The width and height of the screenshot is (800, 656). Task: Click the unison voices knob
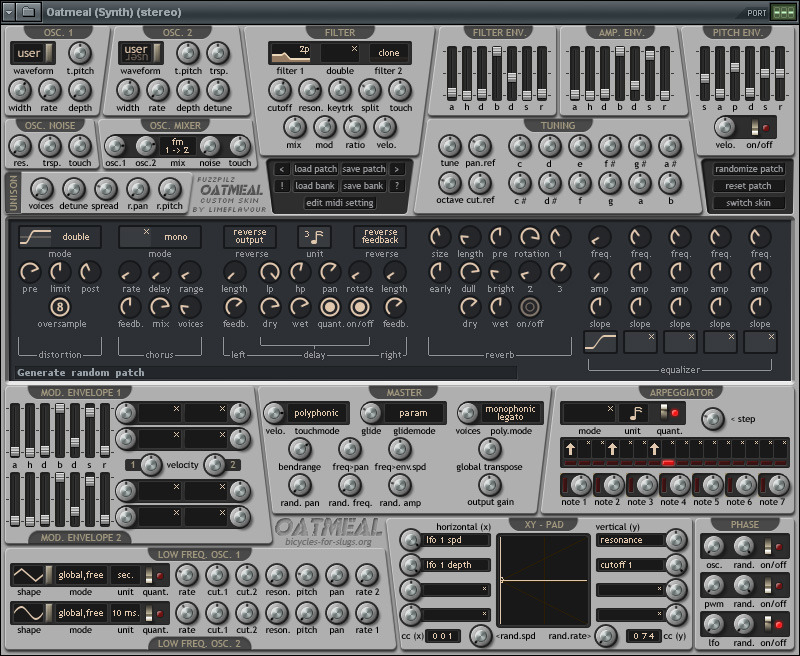[x=41, y=189]
